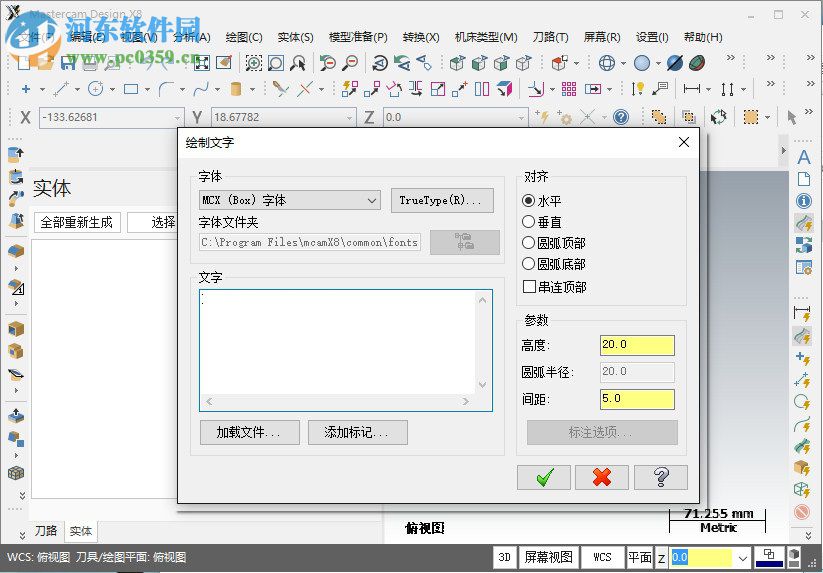Choose the 圆弧底部 radio option
The width and height of the screenshot is (823, 573).
(529, 264)
